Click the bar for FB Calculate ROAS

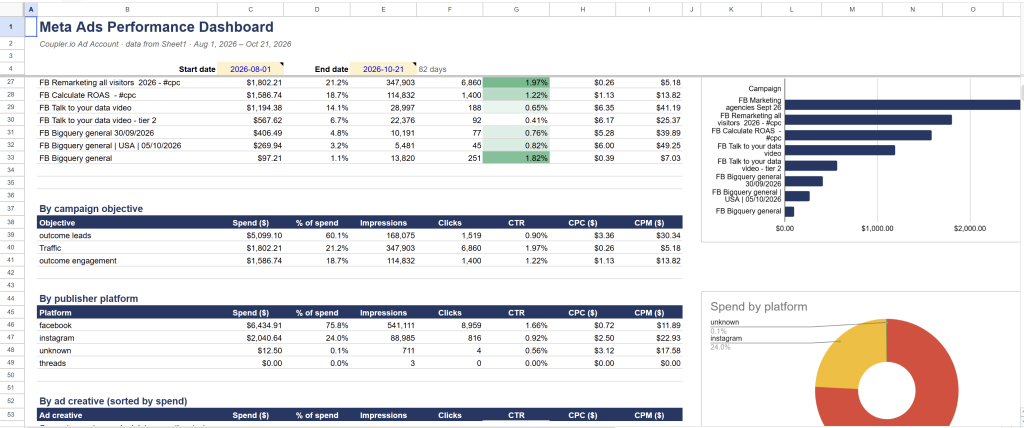tap(858, 135)
